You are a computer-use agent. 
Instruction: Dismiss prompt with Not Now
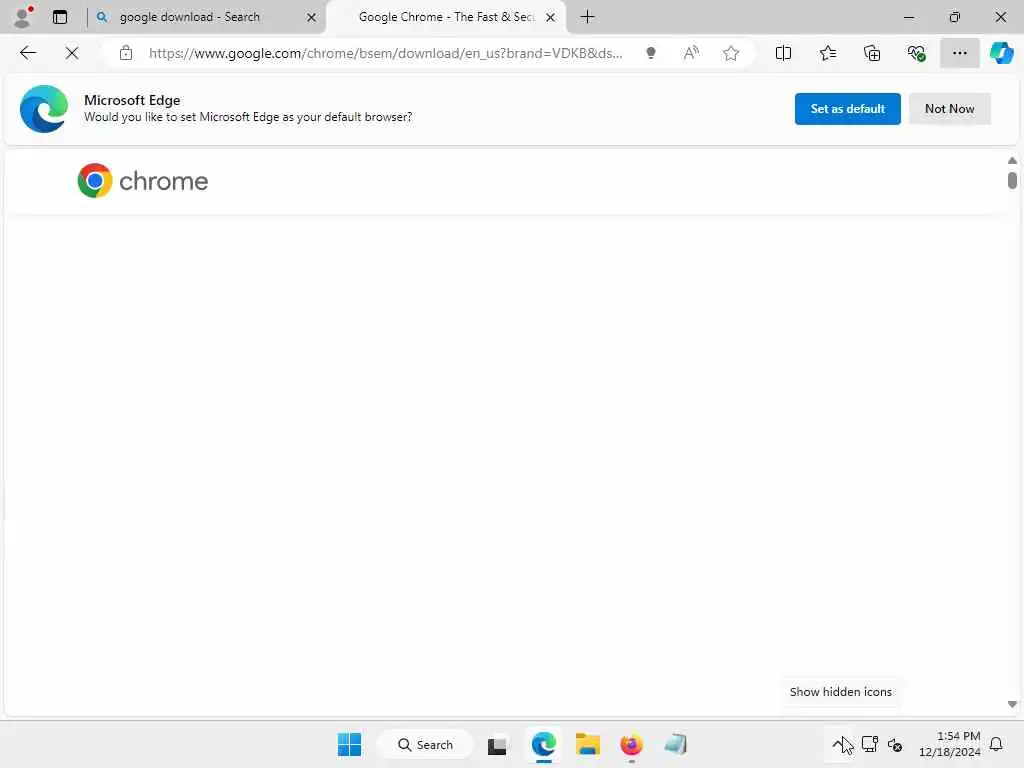coord(949,109)
